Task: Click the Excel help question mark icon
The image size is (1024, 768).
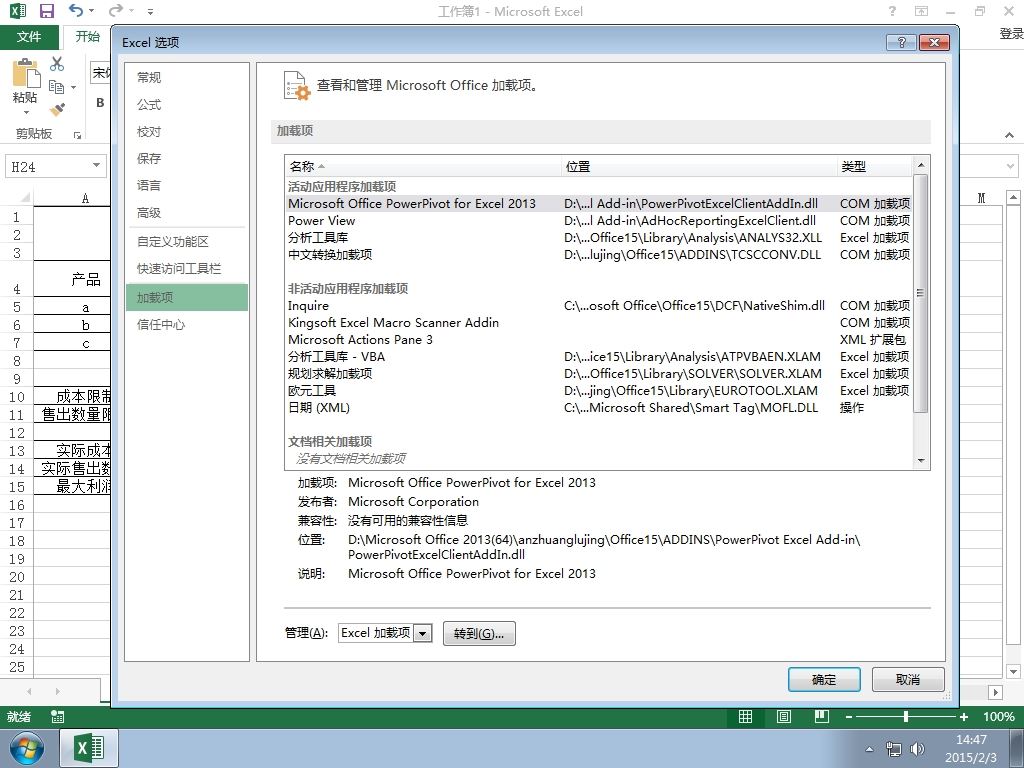Action: pos(892,11)
